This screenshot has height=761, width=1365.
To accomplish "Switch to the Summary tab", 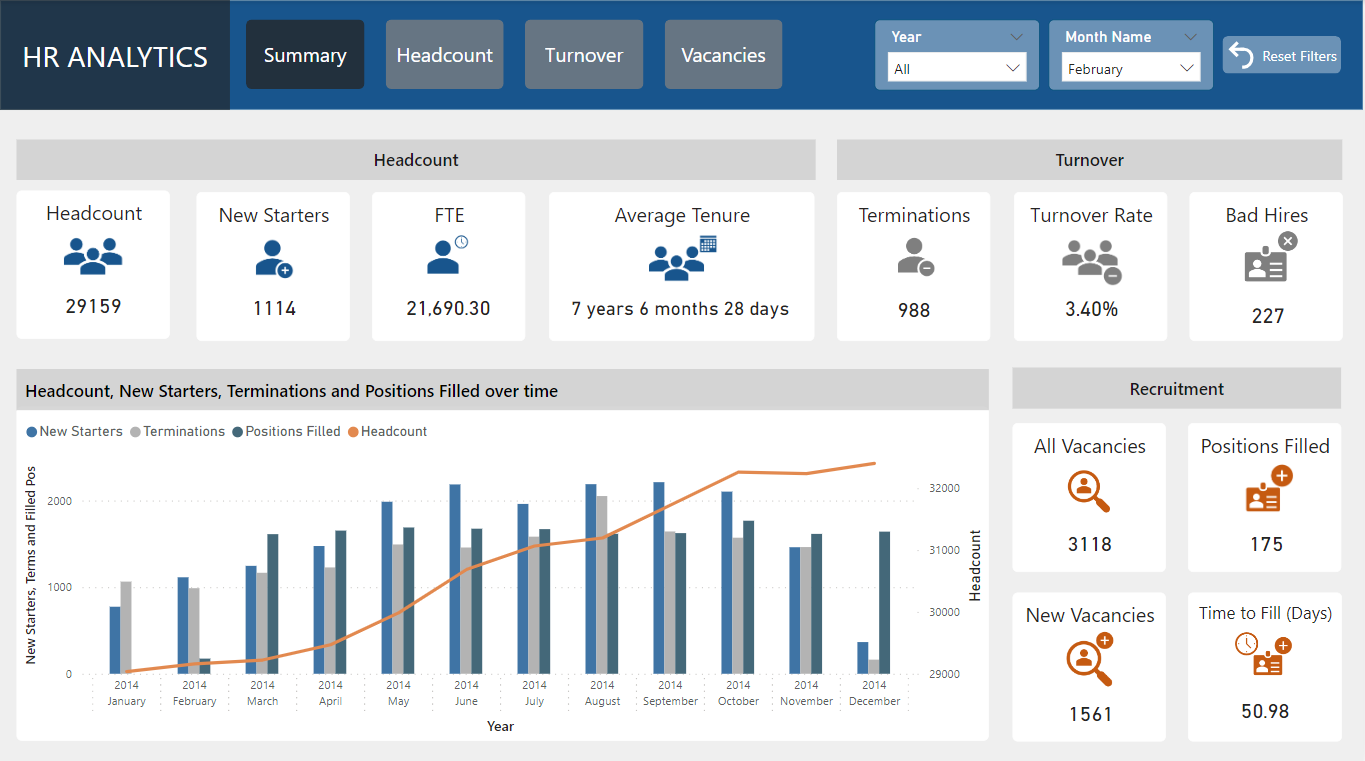I will (305, 55).
